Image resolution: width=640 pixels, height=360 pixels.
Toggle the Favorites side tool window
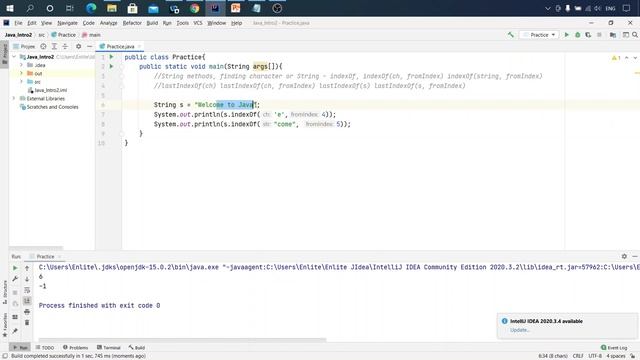click(x=4, y=325)
